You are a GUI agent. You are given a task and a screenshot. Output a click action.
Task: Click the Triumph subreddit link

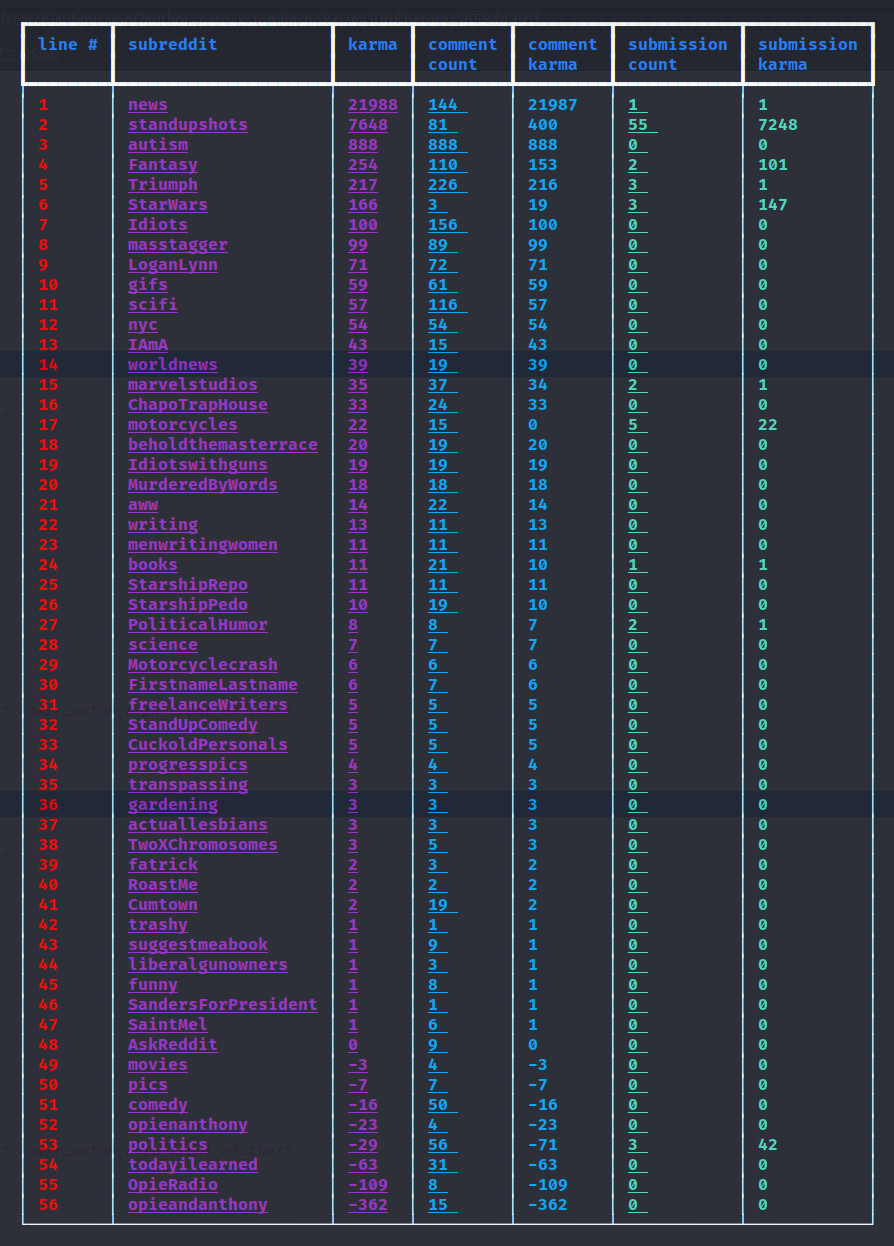(163, 185)
